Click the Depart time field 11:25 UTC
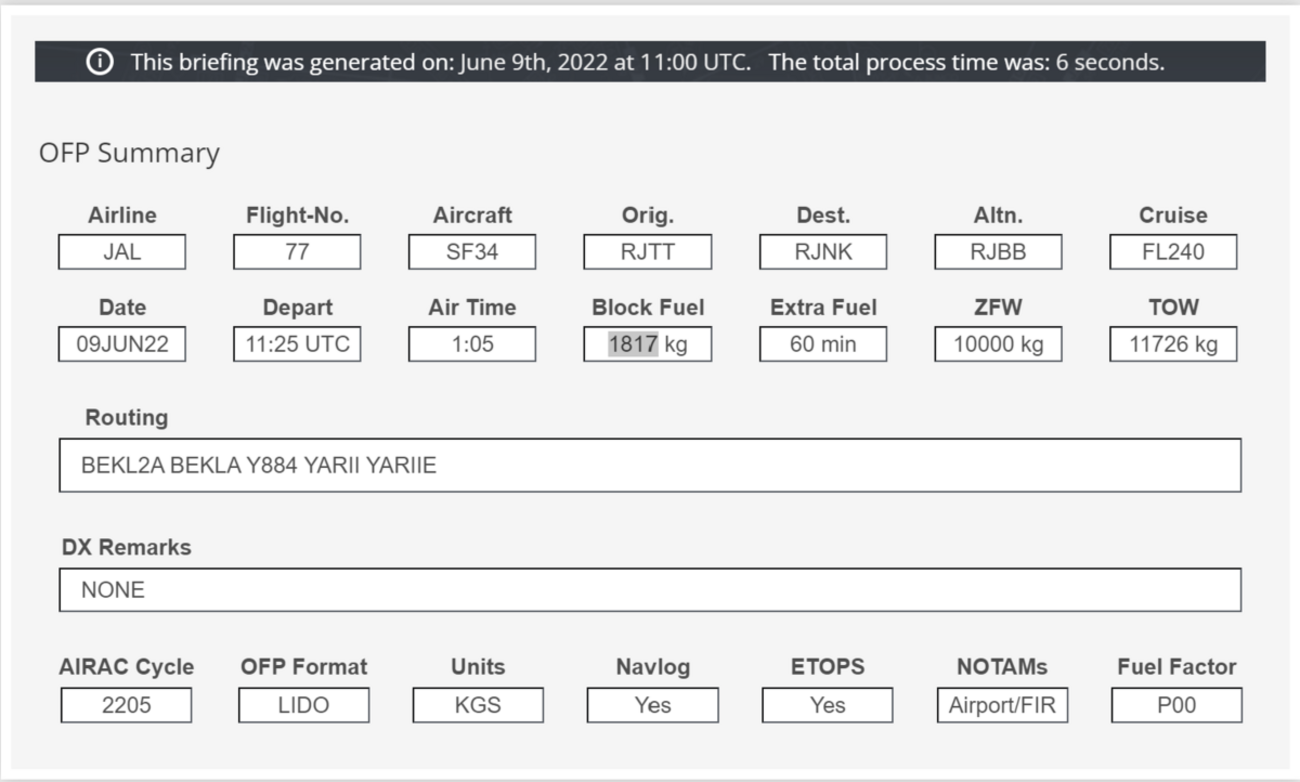This screenshot has height=782, width=1300. coord(297,344)
